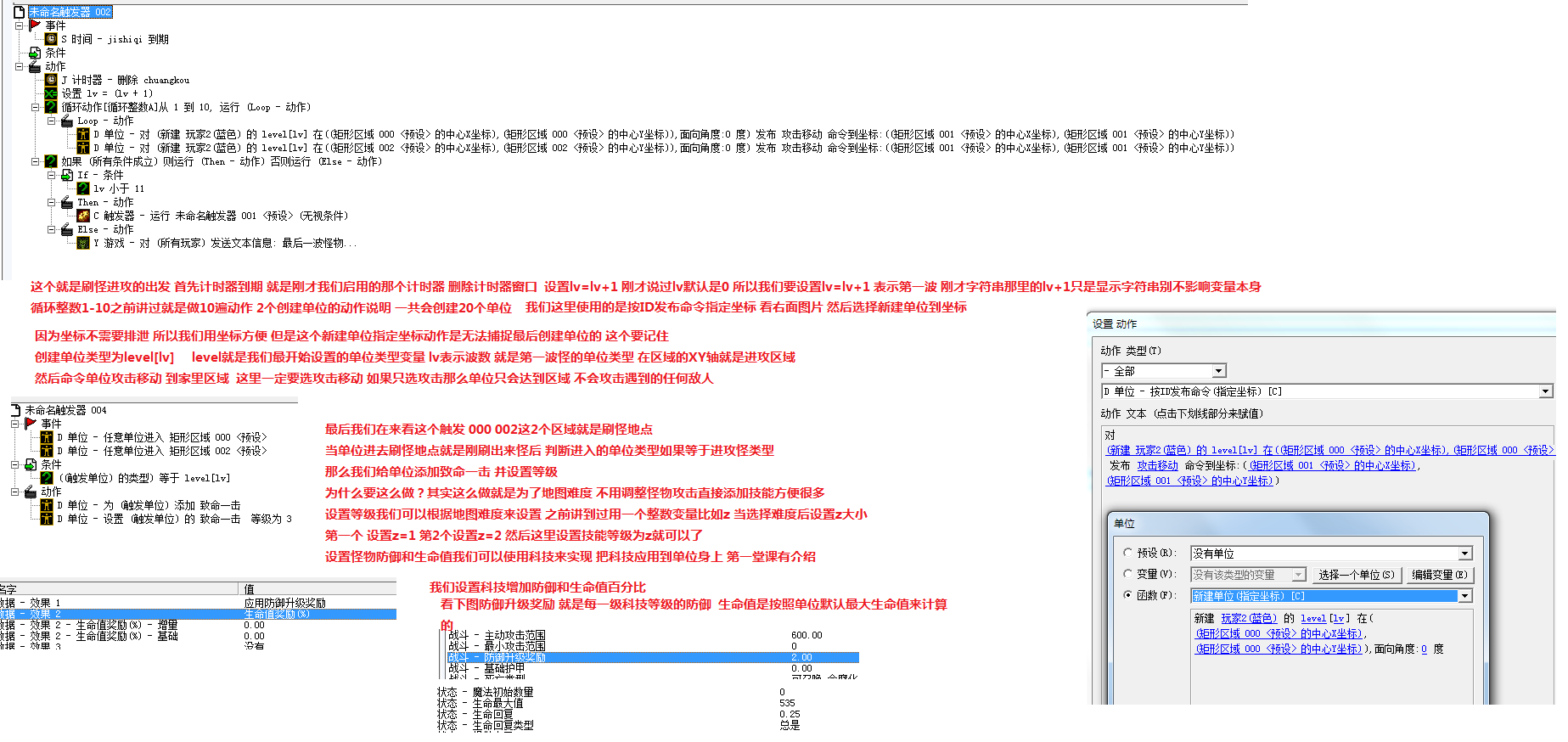Click the page icon of 未命名触发器 004

tap(16, 410)
